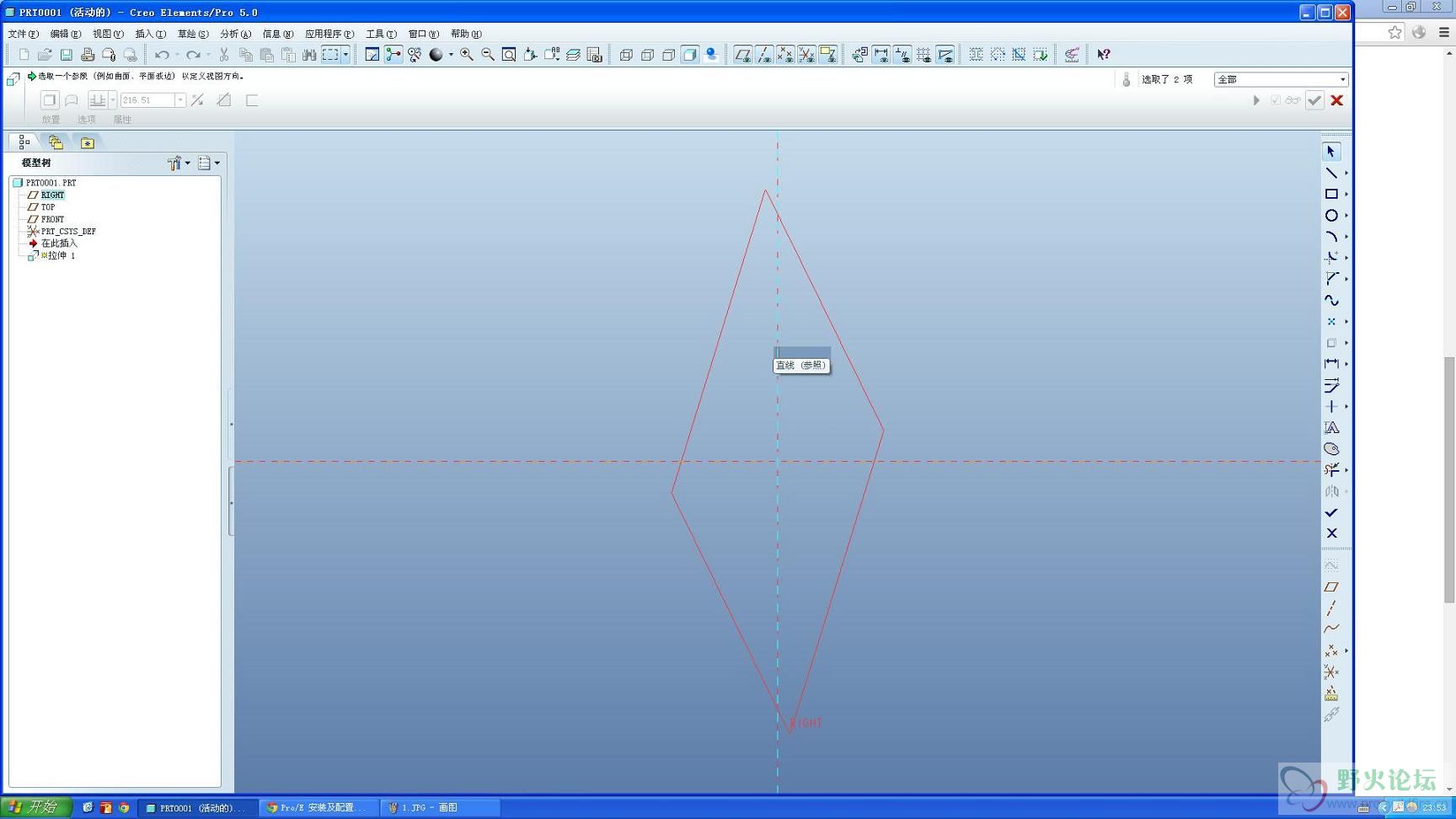The height and width of the screenshot is (819, 1456).
Task: Click the Chrome bookmark star in background window
Action: click(x=1395, y=32)
